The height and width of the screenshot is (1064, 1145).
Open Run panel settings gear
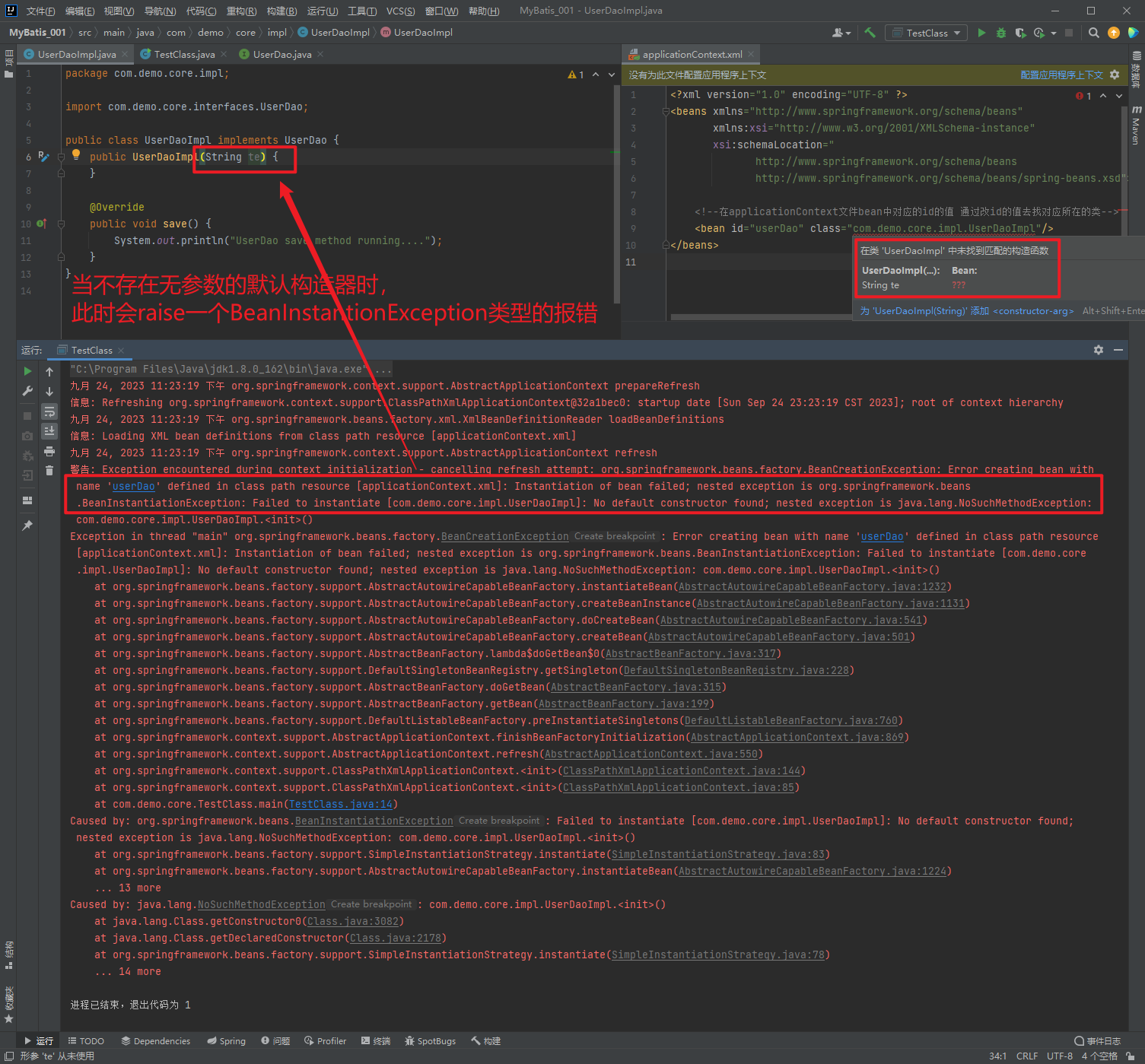(x=1099, y=350)
